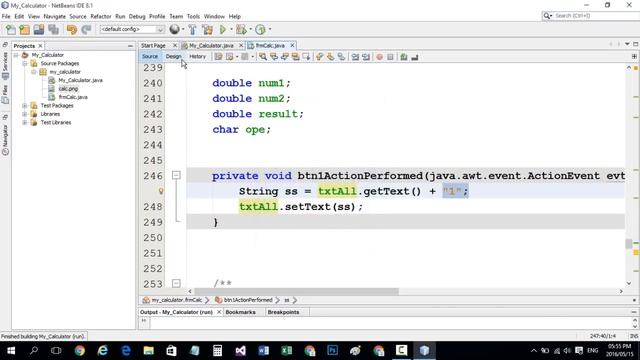Open the File menu
The height and width of the screenshot is (360, 640).
point(6,16)
